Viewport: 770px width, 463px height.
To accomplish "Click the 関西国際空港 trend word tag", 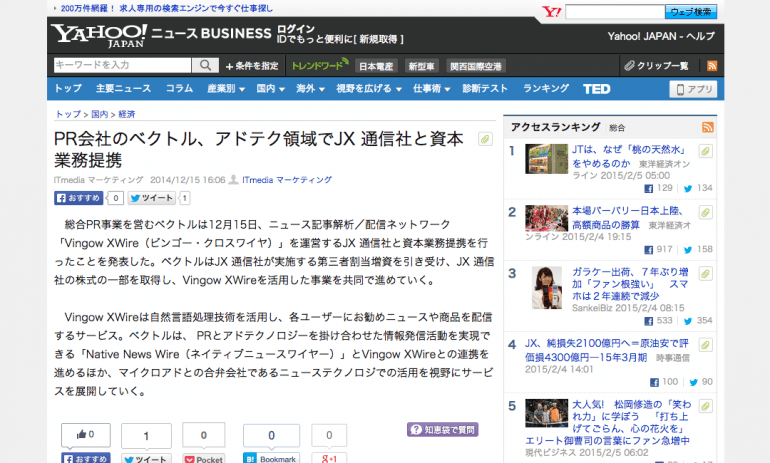I will pos(476,66).
